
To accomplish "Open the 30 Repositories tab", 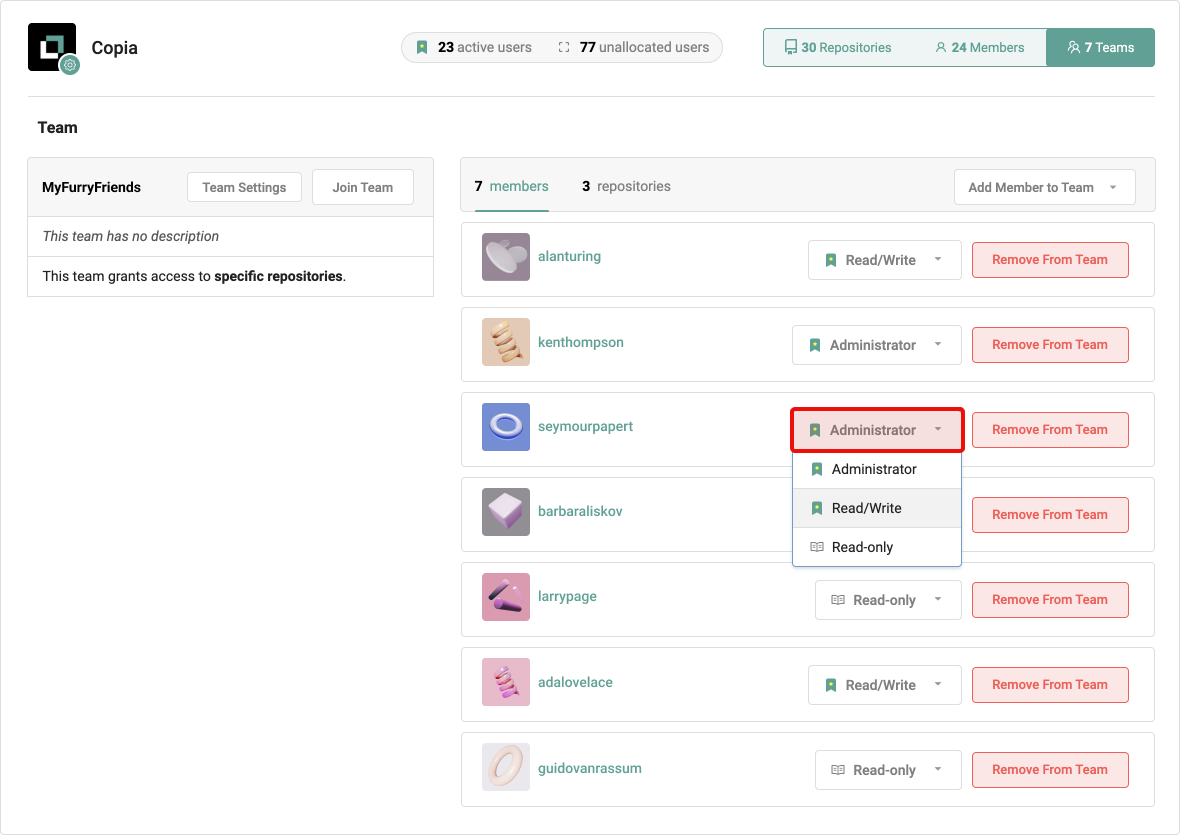I will coord(838,47).
